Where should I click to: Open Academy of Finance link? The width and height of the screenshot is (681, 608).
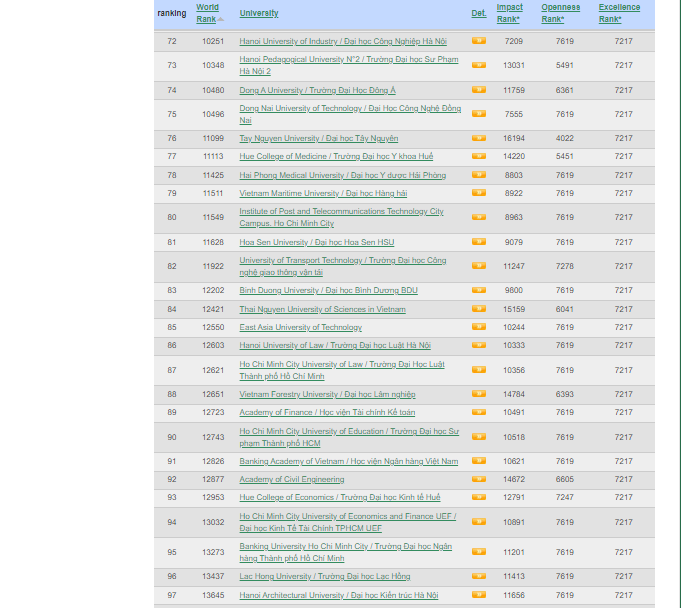click(327, 412)
